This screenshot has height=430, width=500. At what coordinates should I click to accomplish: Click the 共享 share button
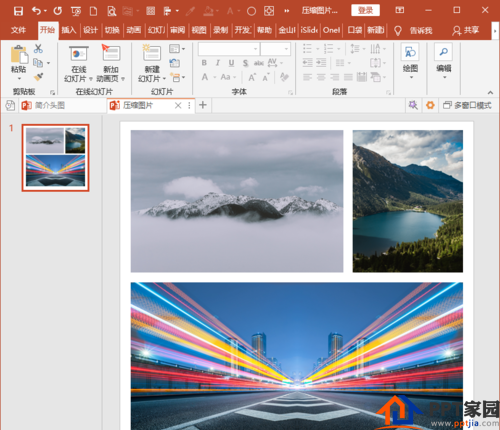pos(466,30)
